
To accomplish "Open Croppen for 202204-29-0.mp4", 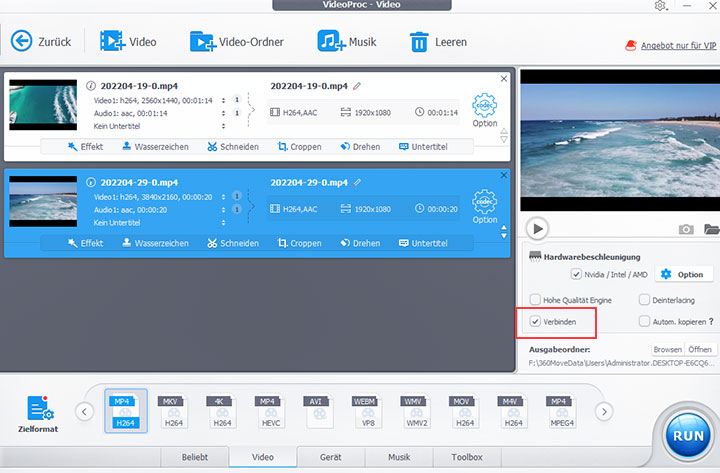I will pos(299,243).
